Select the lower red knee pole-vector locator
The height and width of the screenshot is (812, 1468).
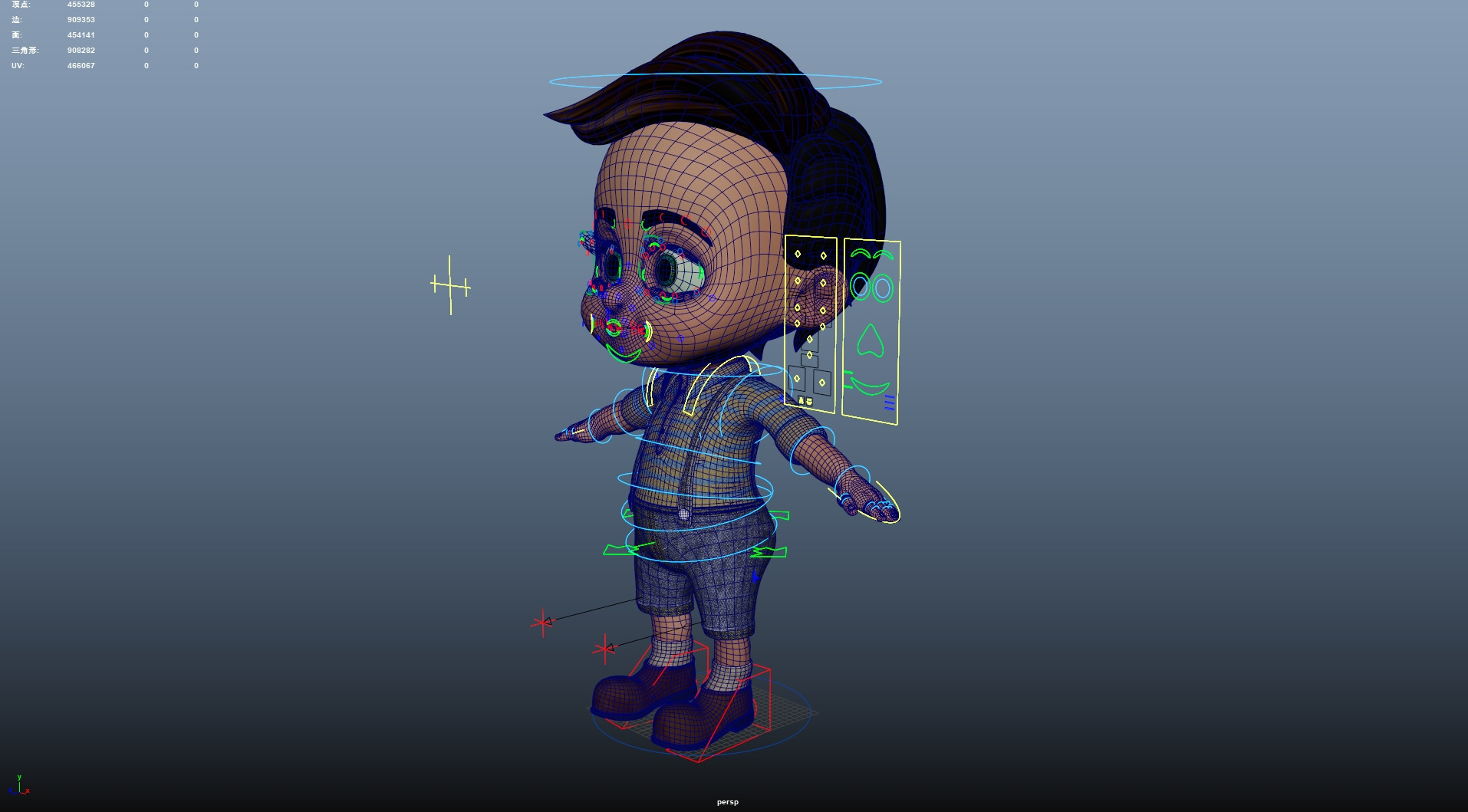click(x=604, y=649)
